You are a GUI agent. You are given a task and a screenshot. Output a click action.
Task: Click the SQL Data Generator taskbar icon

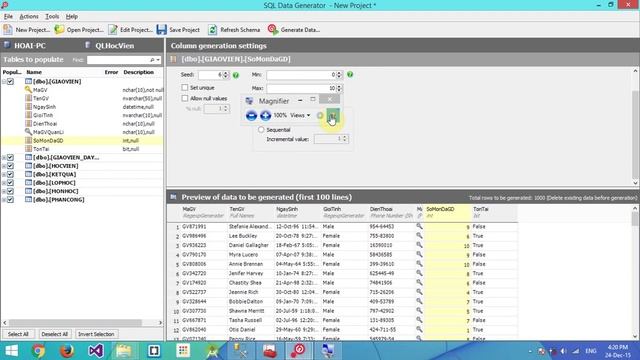click(298, 351)
